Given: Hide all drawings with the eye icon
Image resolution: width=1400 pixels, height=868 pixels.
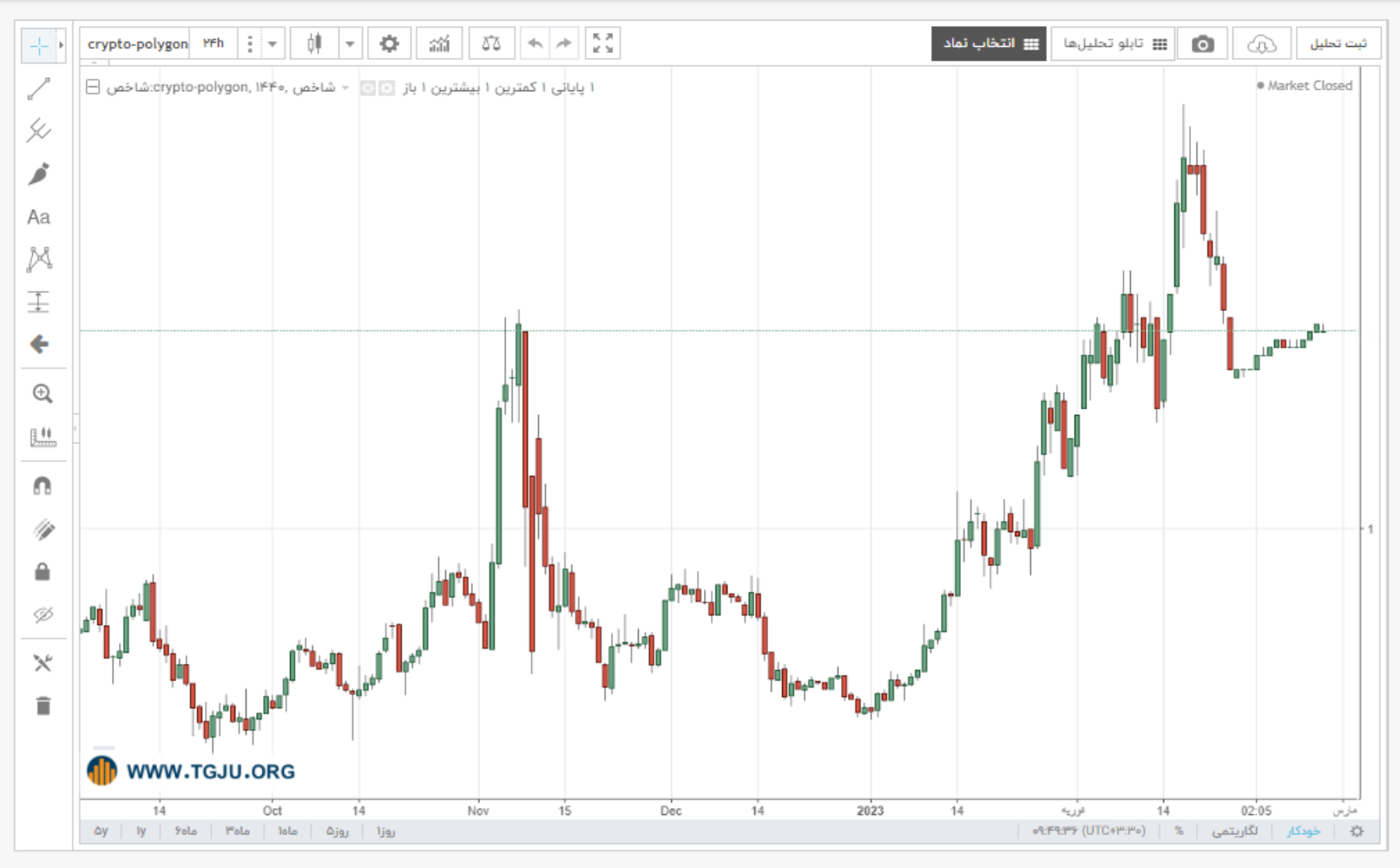Looking at the screenshot, I should (43, 615).
